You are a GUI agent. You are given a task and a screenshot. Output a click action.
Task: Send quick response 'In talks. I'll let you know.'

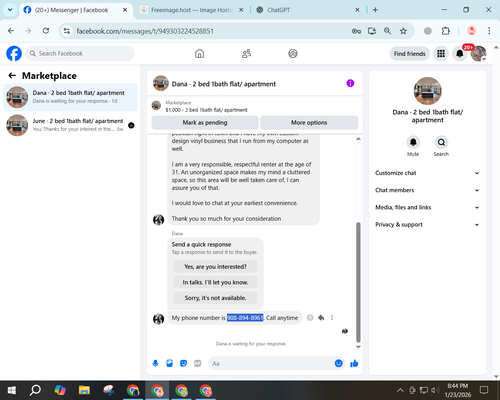pos(215,282)
